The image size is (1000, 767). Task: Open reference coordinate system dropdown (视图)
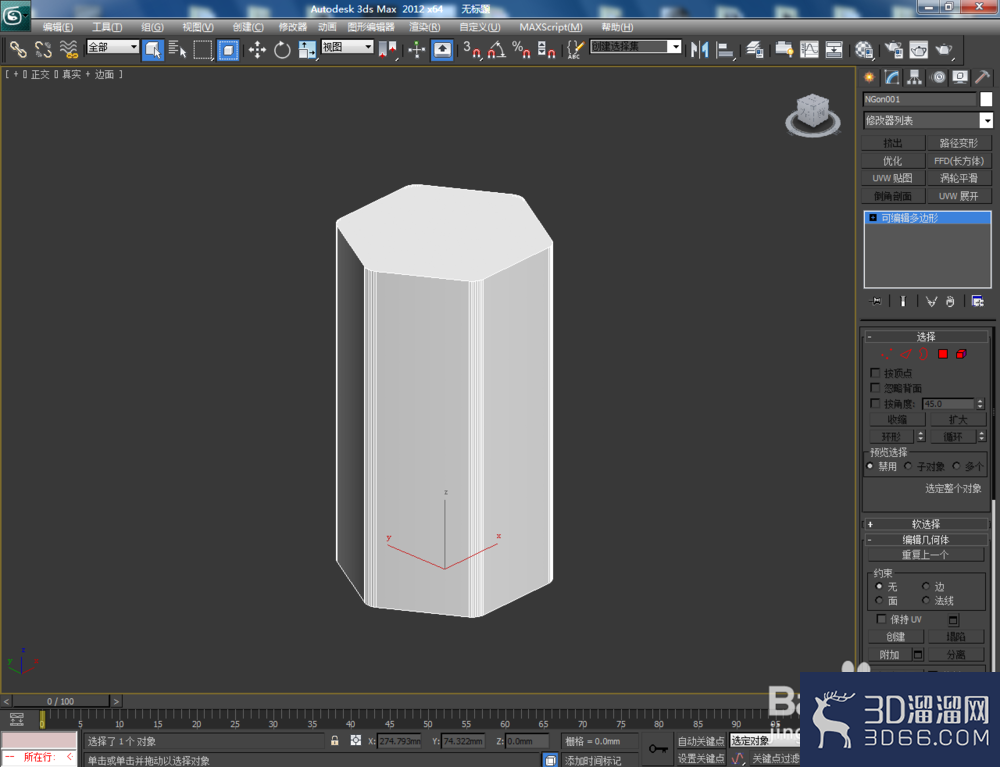click(x=347, y=47)
